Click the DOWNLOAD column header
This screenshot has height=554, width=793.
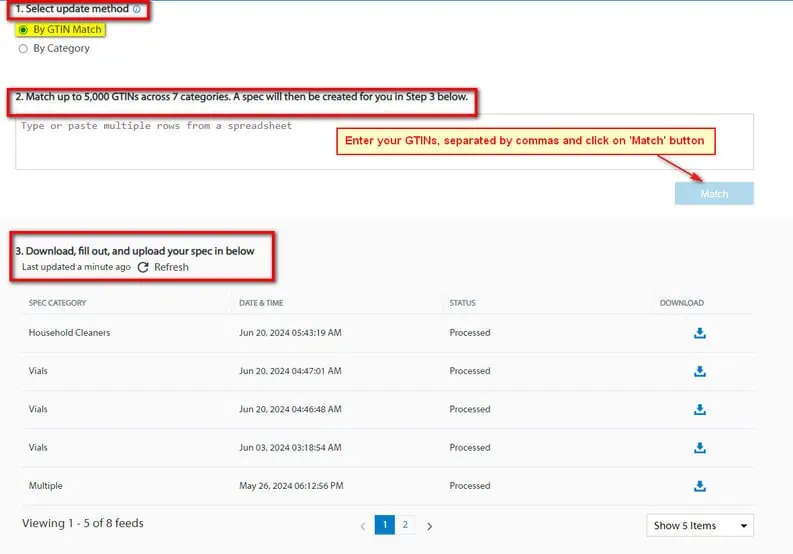(682, 303)
